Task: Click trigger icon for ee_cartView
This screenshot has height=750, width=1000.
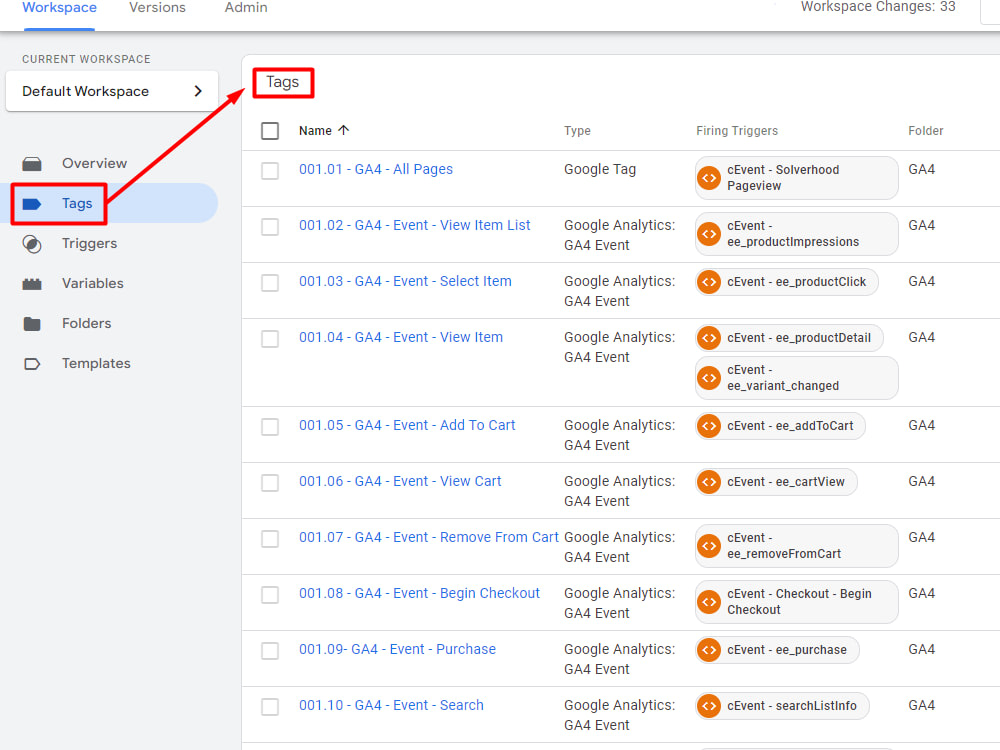Action: point(709,482)
